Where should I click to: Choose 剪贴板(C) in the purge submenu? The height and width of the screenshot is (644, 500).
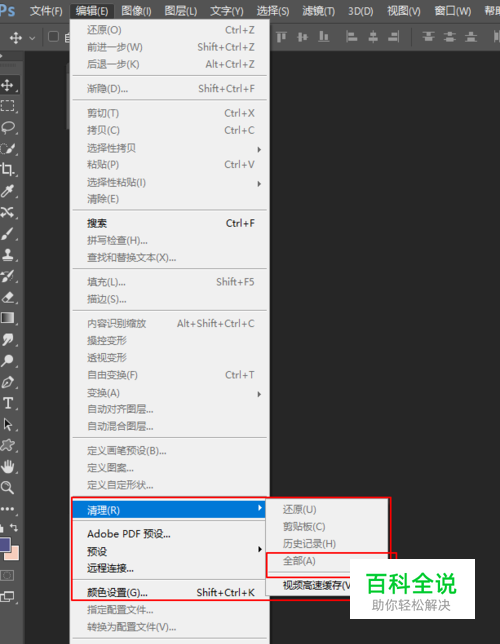pos(327,526)
